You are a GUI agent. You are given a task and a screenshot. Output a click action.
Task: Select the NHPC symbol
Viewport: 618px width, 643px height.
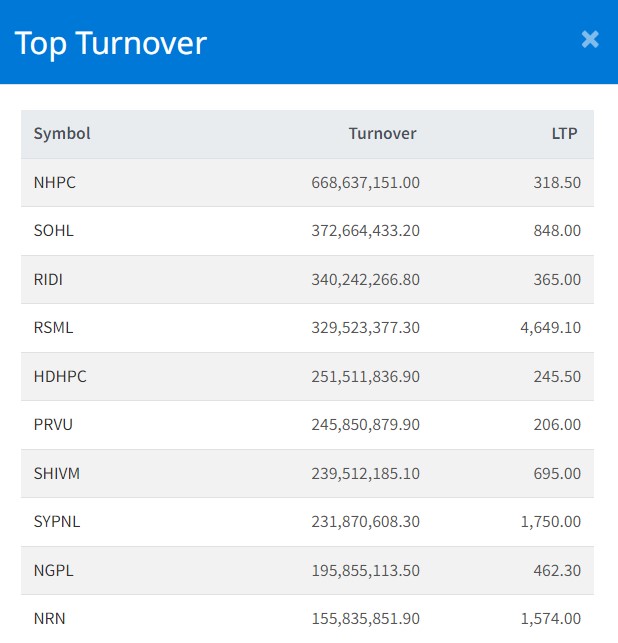pyautogui.click(x=55, y=183)
